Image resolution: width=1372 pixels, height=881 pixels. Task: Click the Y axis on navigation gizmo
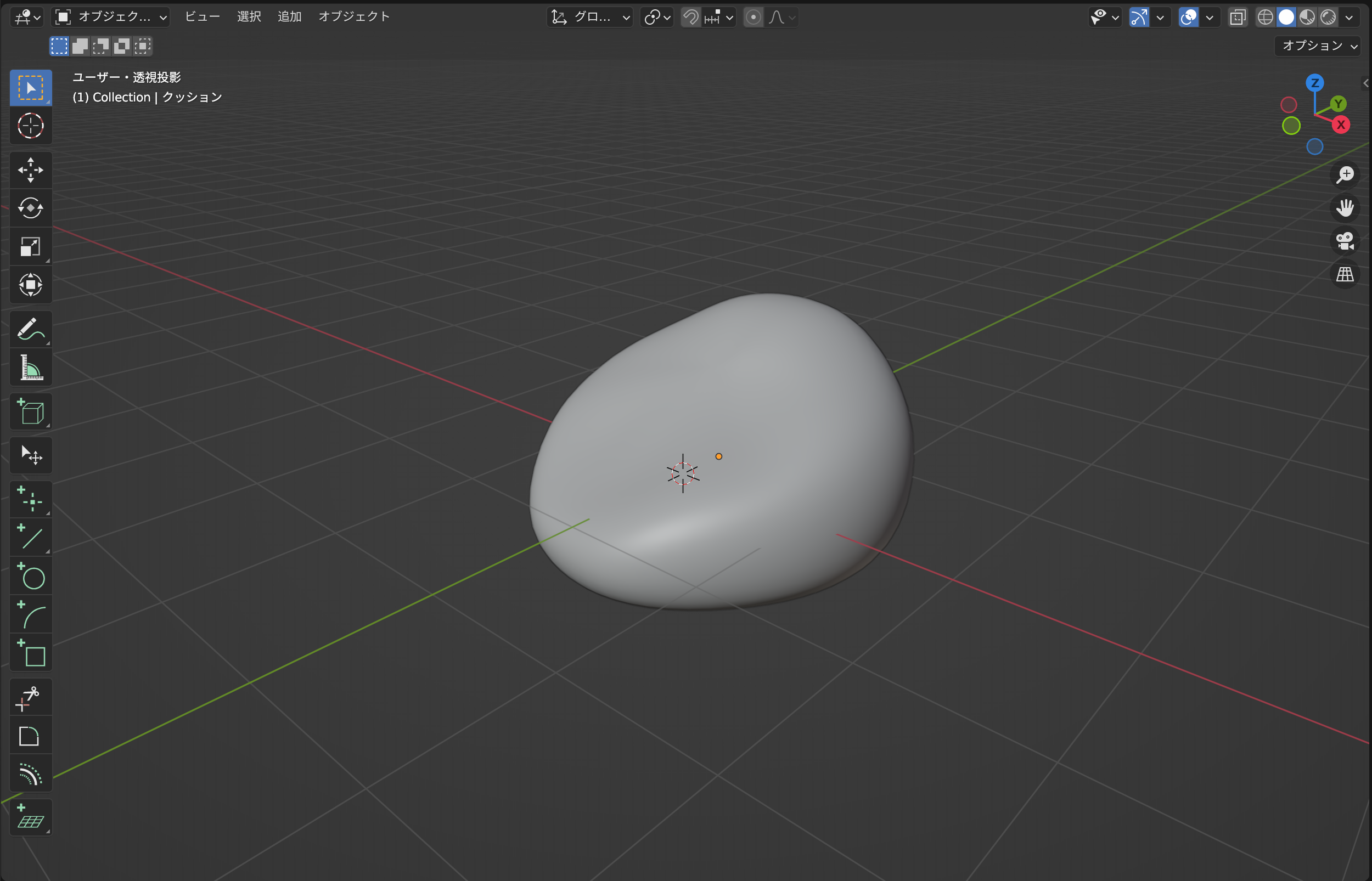(x=1337, y=104)
